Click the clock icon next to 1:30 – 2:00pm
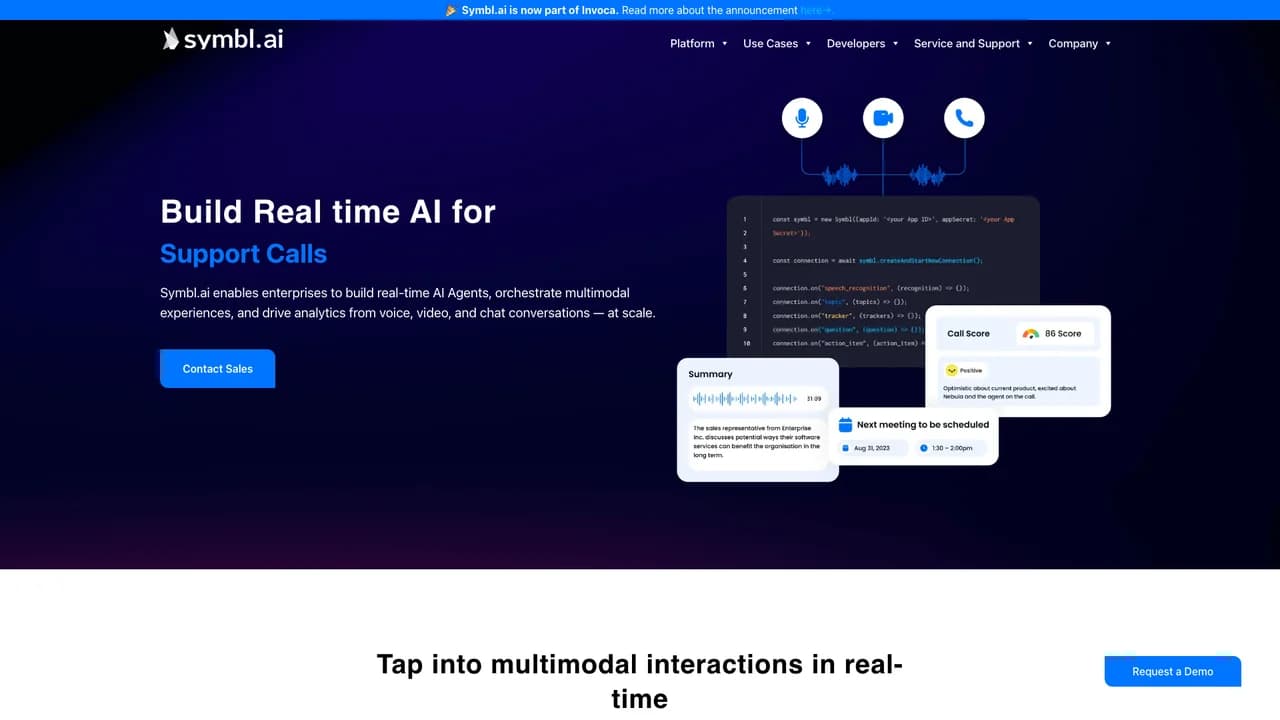 coord(923,448)
